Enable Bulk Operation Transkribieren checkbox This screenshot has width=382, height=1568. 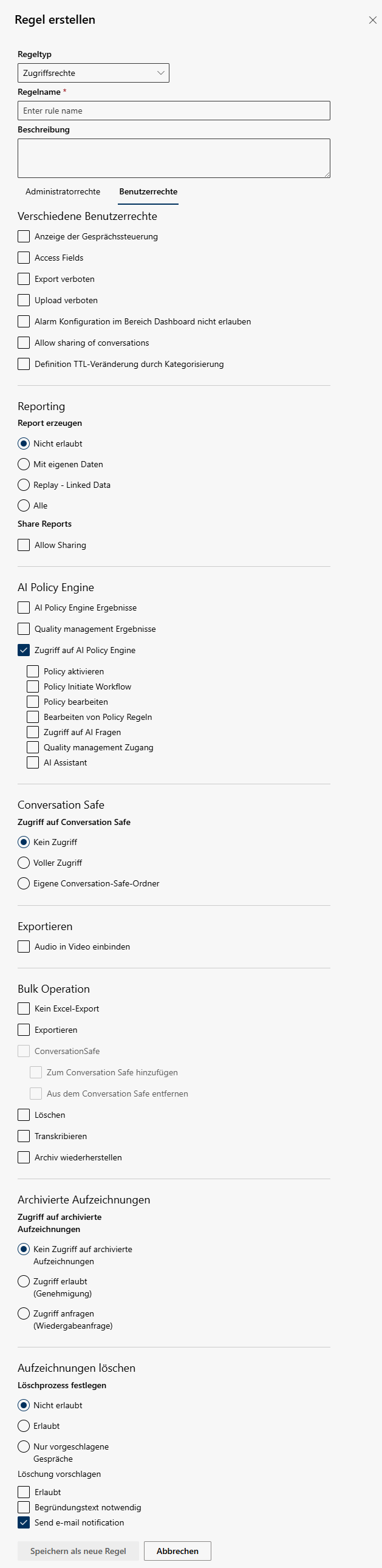point(24,1137)
